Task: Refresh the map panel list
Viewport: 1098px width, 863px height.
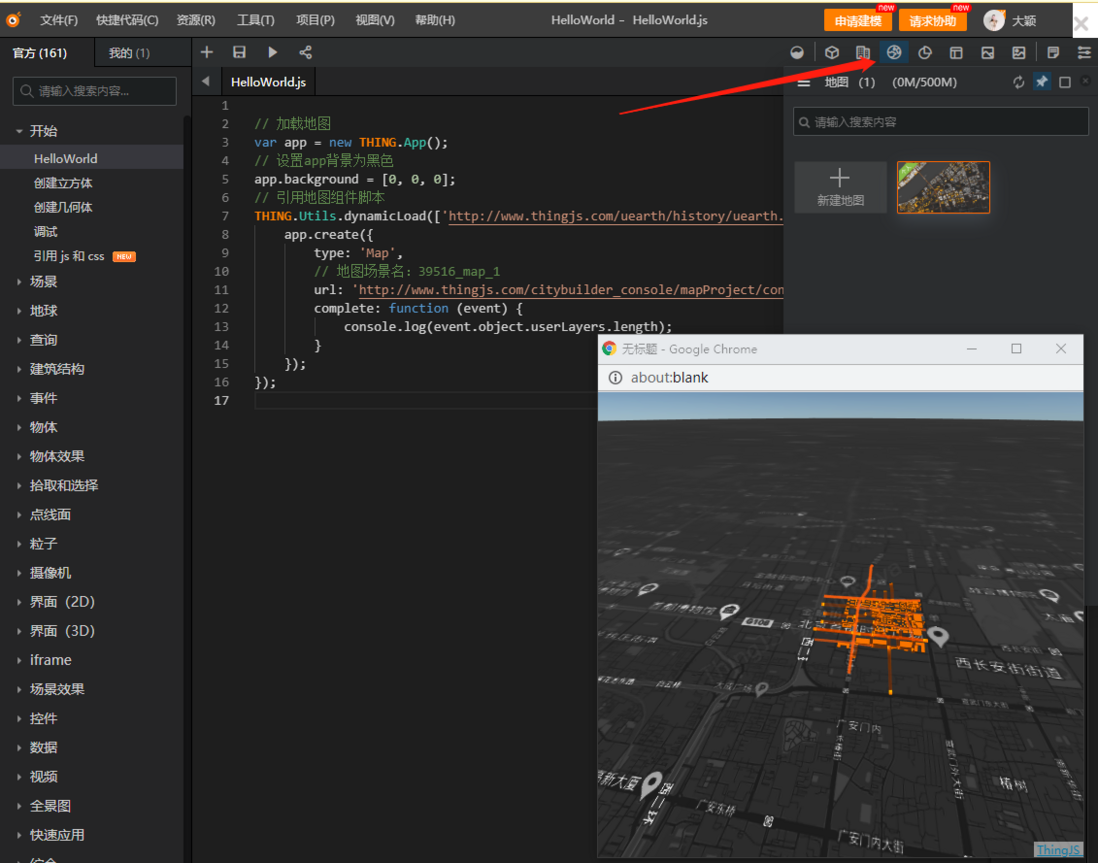Action: point(1018,83)
